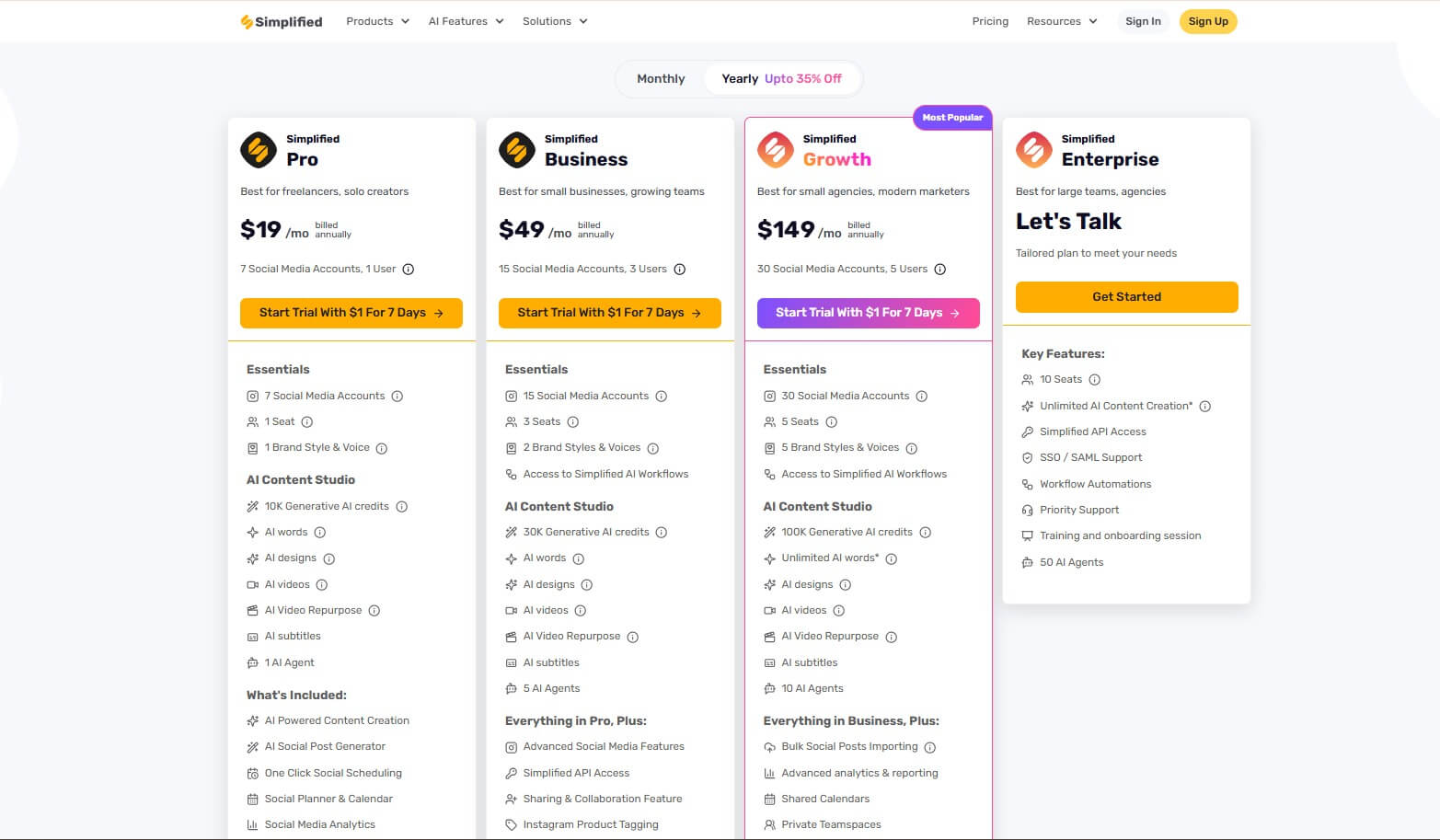Click "Advanced Social Media Features" in Business plan
The width and height of the screenshot is (1440, 840).
604,746
